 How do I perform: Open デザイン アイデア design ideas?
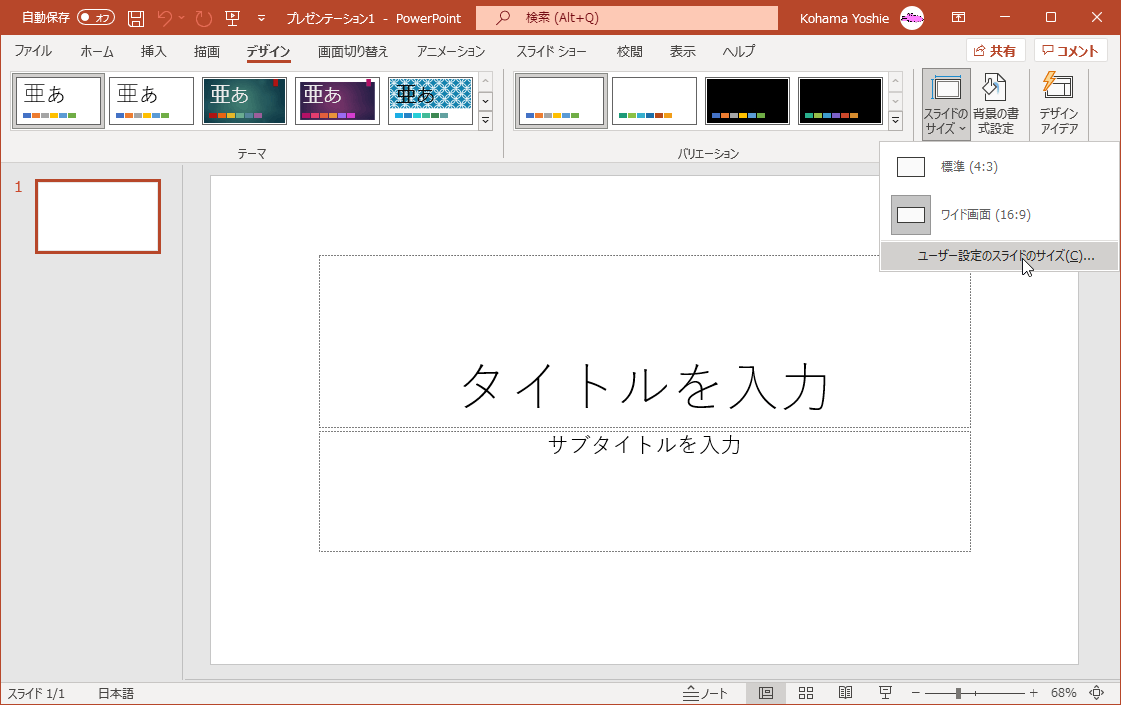click(x=1059, y=104)
